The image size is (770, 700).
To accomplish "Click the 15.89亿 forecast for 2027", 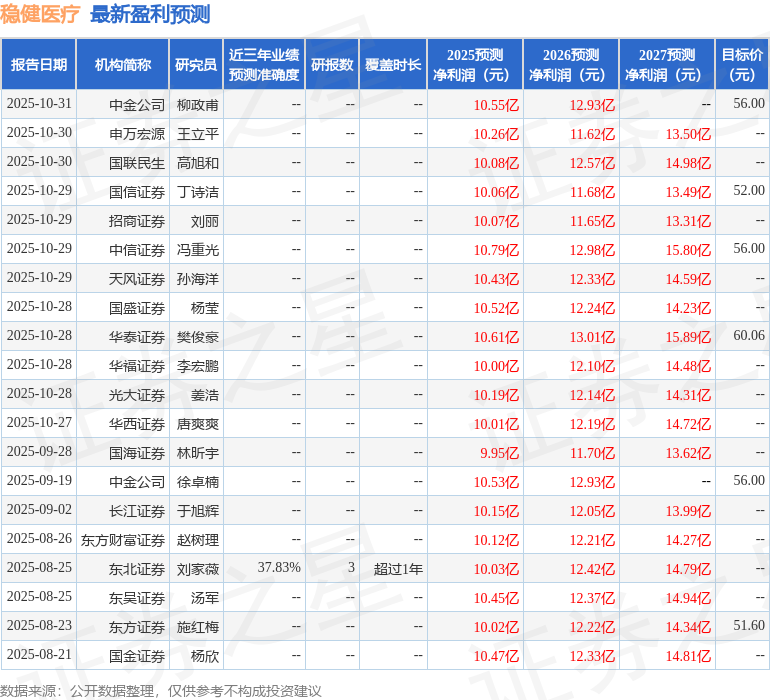I will [688, 337].
